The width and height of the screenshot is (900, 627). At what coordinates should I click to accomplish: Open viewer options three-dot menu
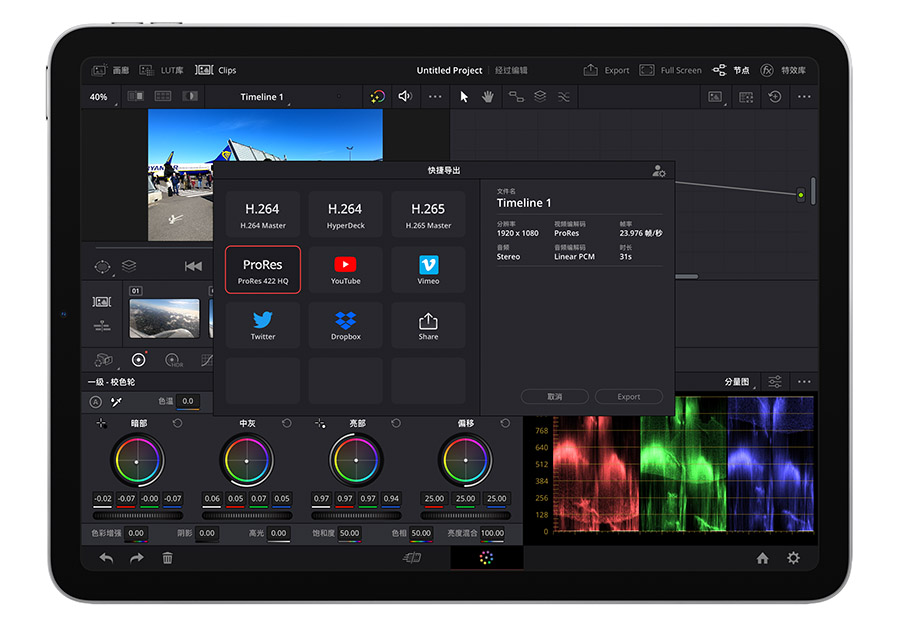pos(435,96)
